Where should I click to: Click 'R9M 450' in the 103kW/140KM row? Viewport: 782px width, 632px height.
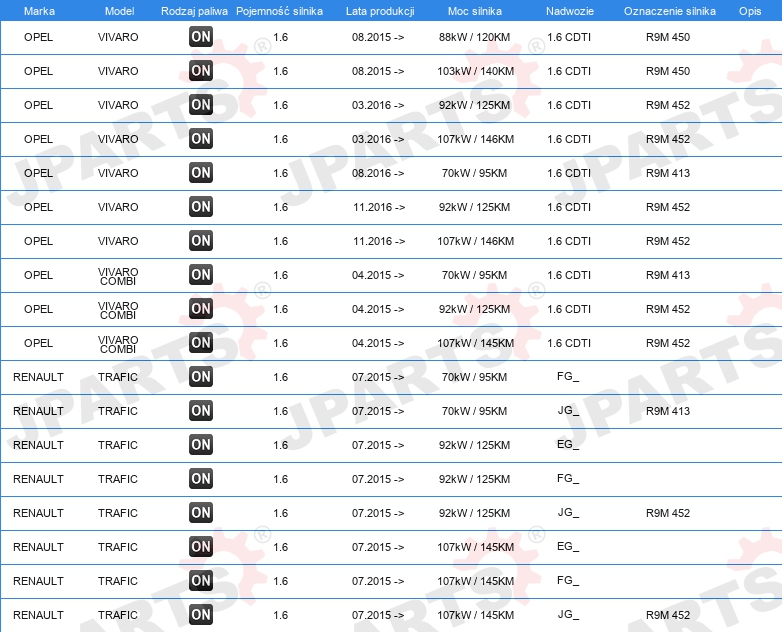pyautogui.click(x=668, y=71)
